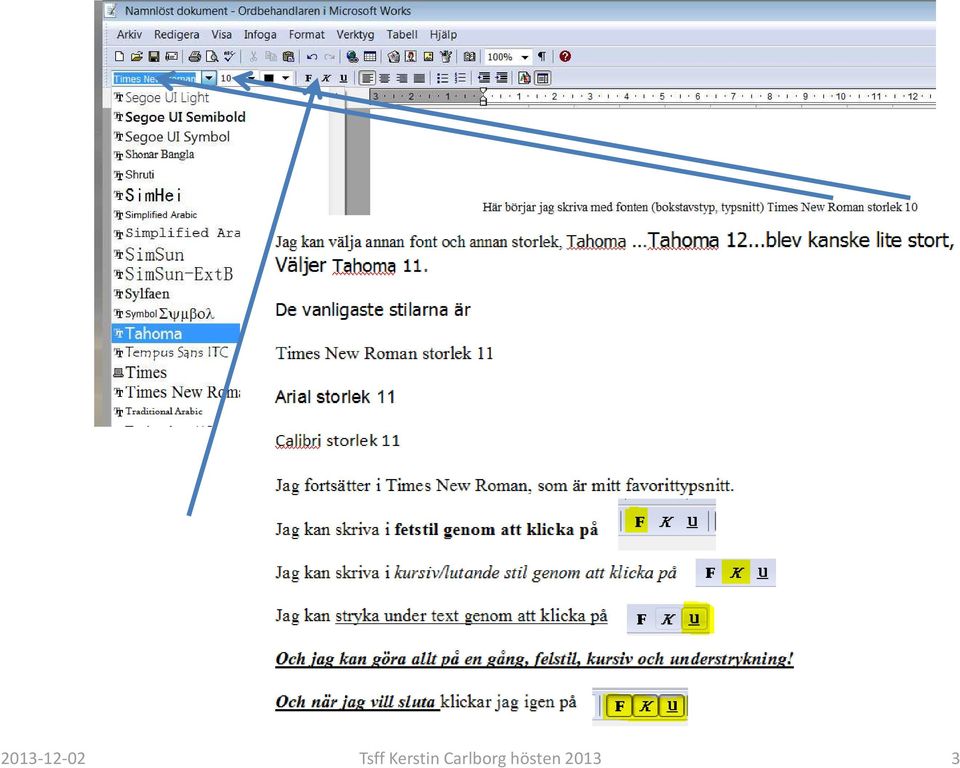Open print preview icon

(212, 56)
